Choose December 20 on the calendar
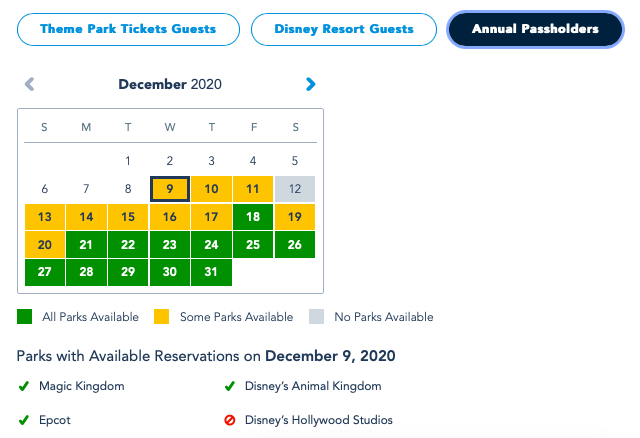 click(44, 245)
